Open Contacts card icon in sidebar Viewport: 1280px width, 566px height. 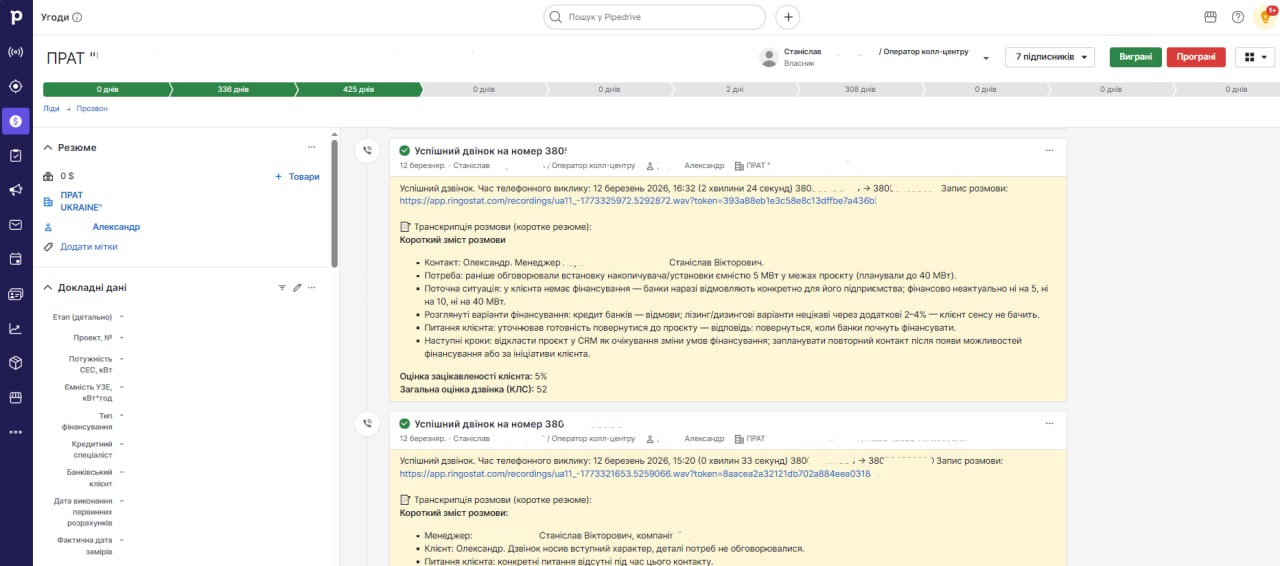pos(16,294)
